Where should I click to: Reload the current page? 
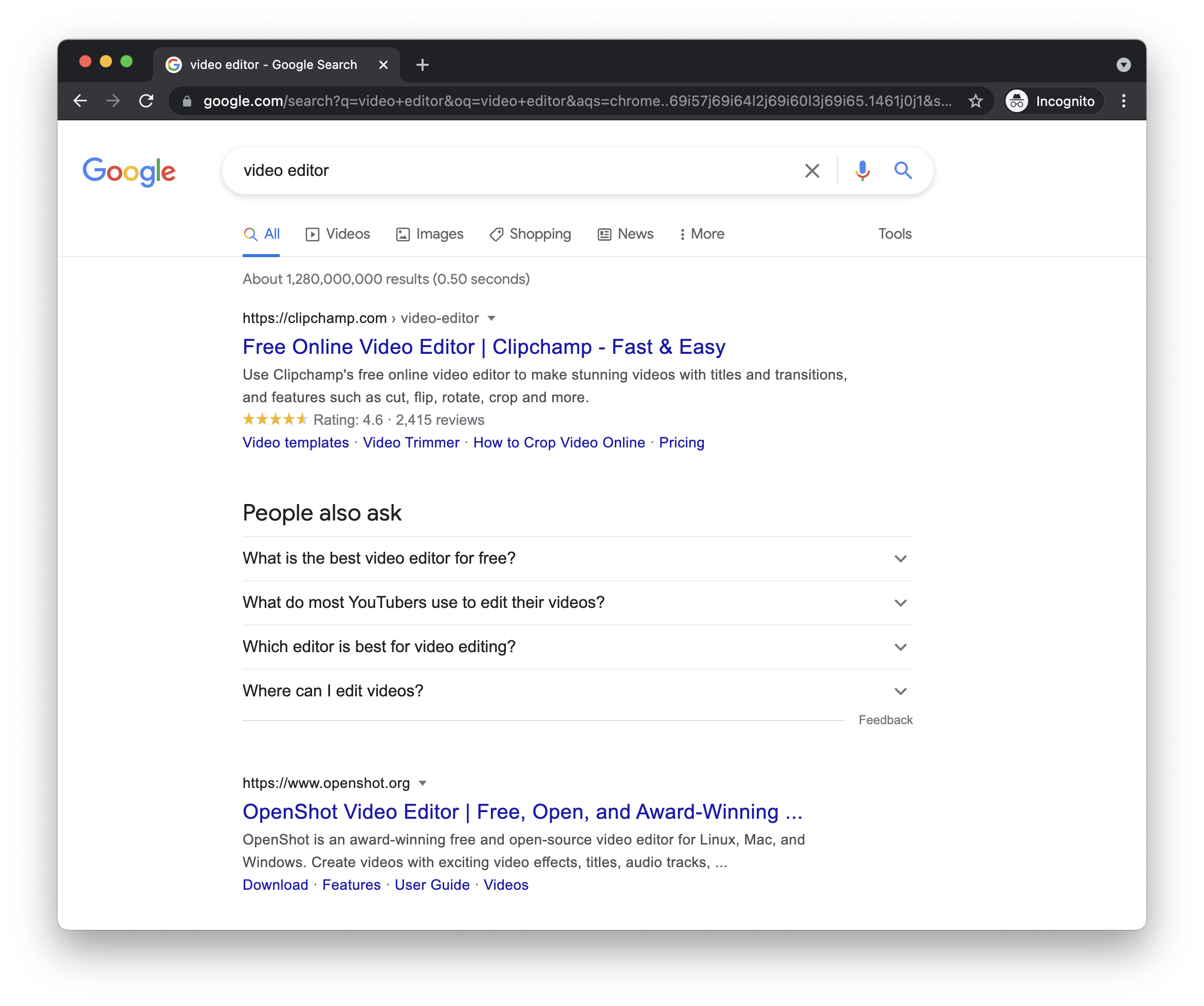[x=146, y=101]
